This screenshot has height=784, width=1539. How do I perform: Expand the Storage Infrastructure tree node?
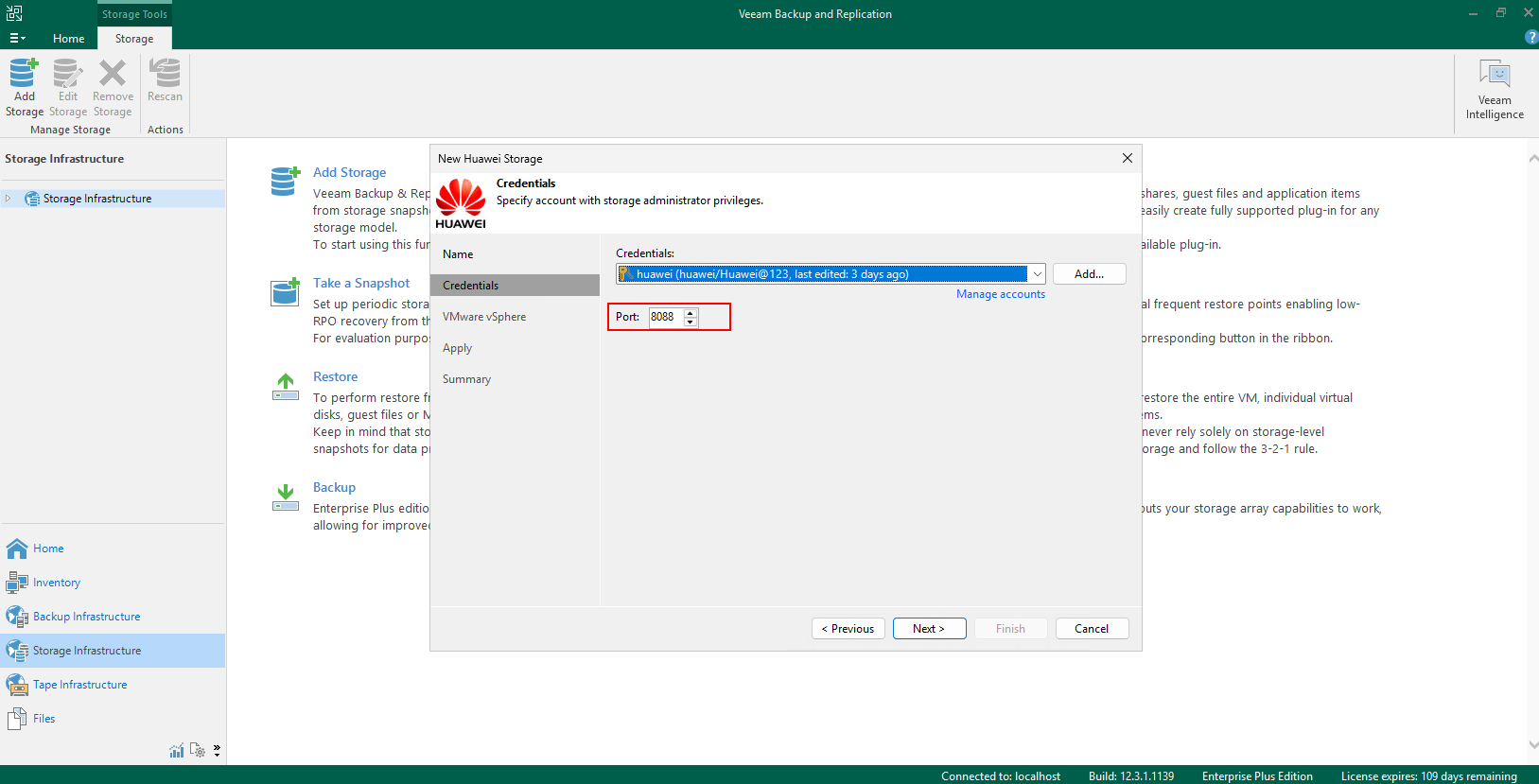click(x=9, y=199)
